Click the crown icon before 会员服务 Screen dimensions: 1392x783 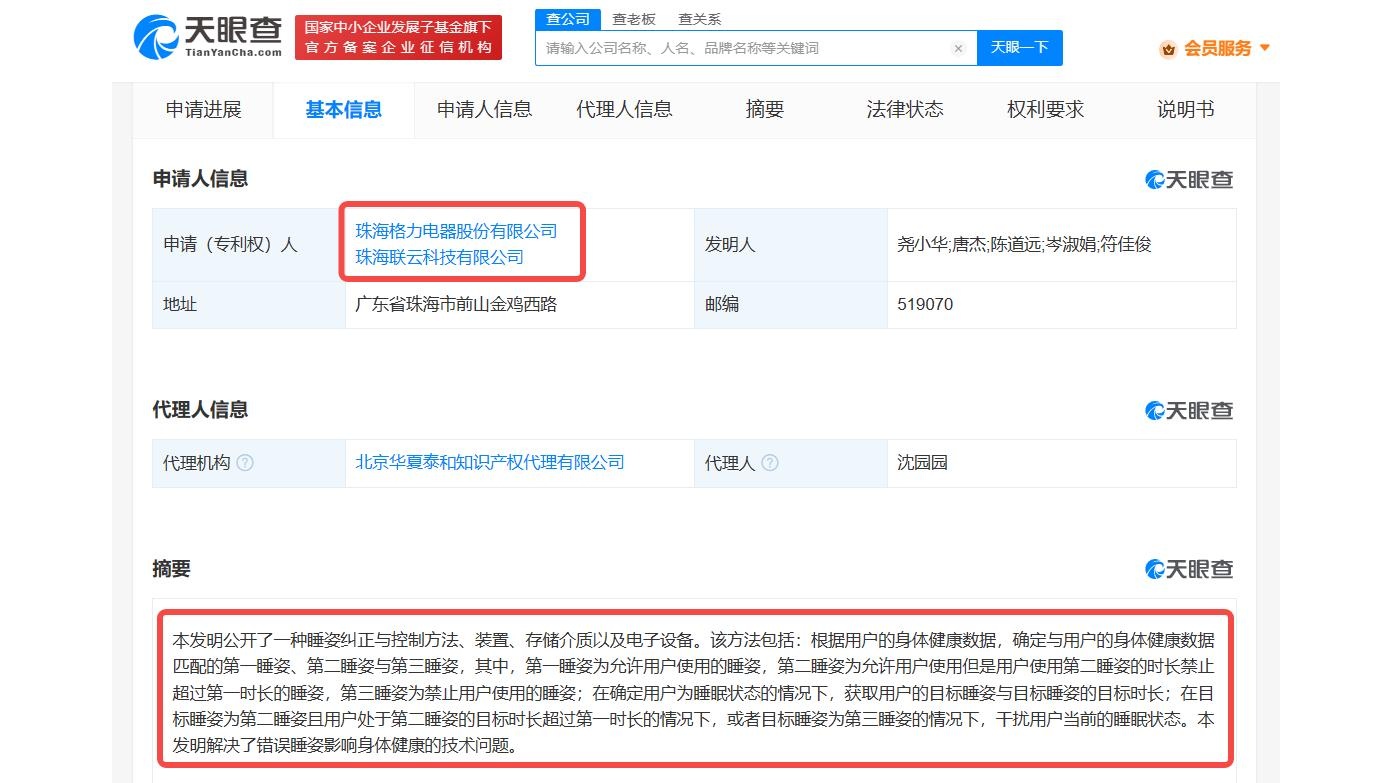pos(1167,48)
